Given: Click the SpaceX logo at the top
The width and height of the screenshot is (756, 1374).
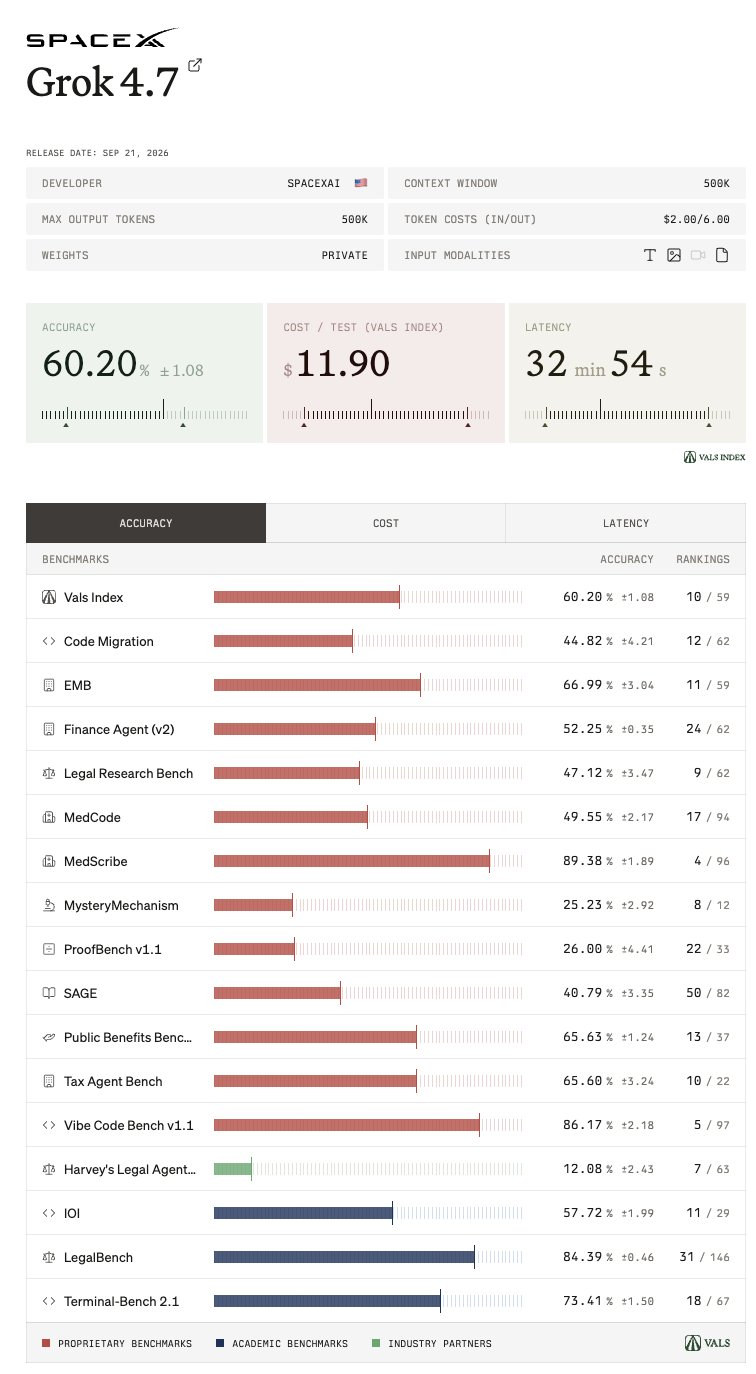Looking at the screenshot, I should click(x=102, y=39).
